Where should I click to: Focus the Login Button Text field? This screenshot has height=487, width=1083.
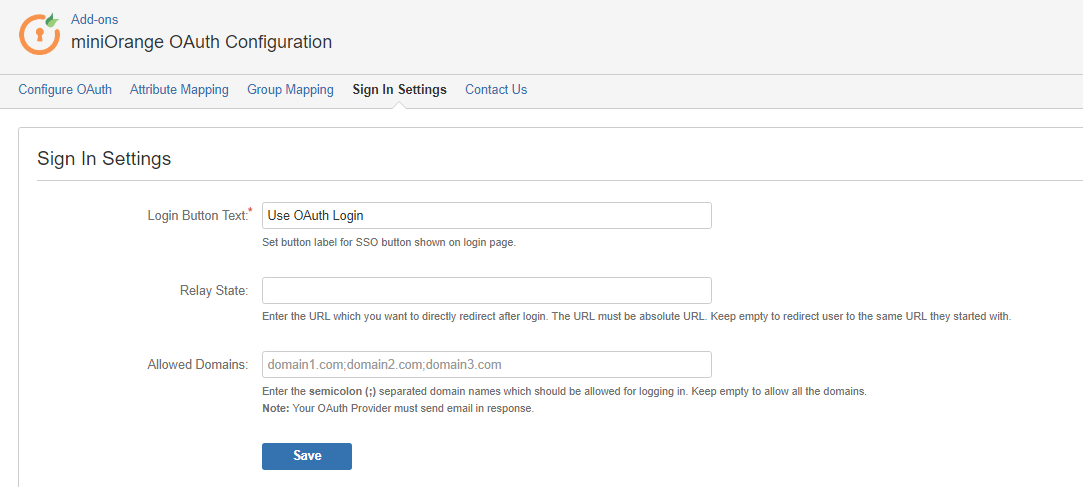click(487, 216)
